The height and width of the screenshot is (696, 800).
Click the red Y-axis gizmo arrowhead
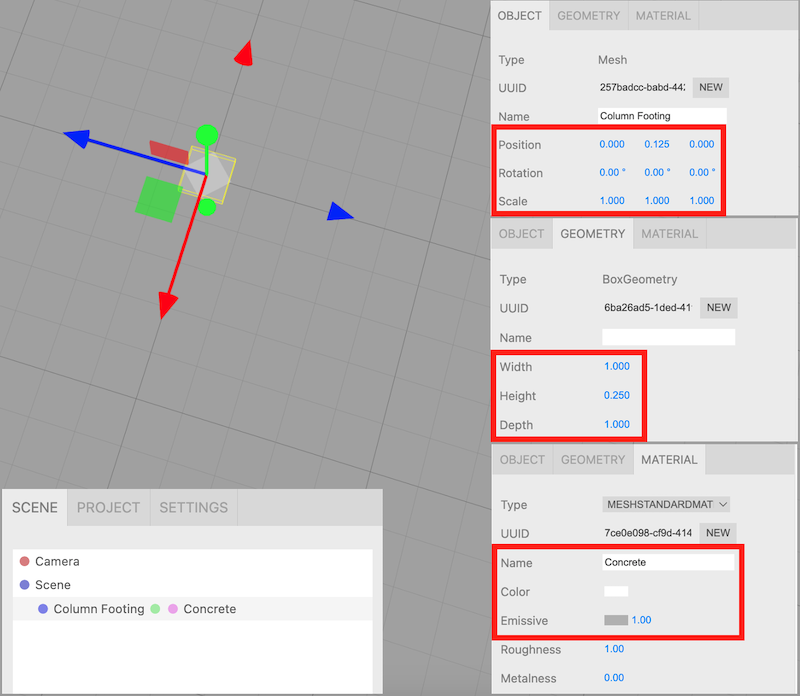click(243, 54)
